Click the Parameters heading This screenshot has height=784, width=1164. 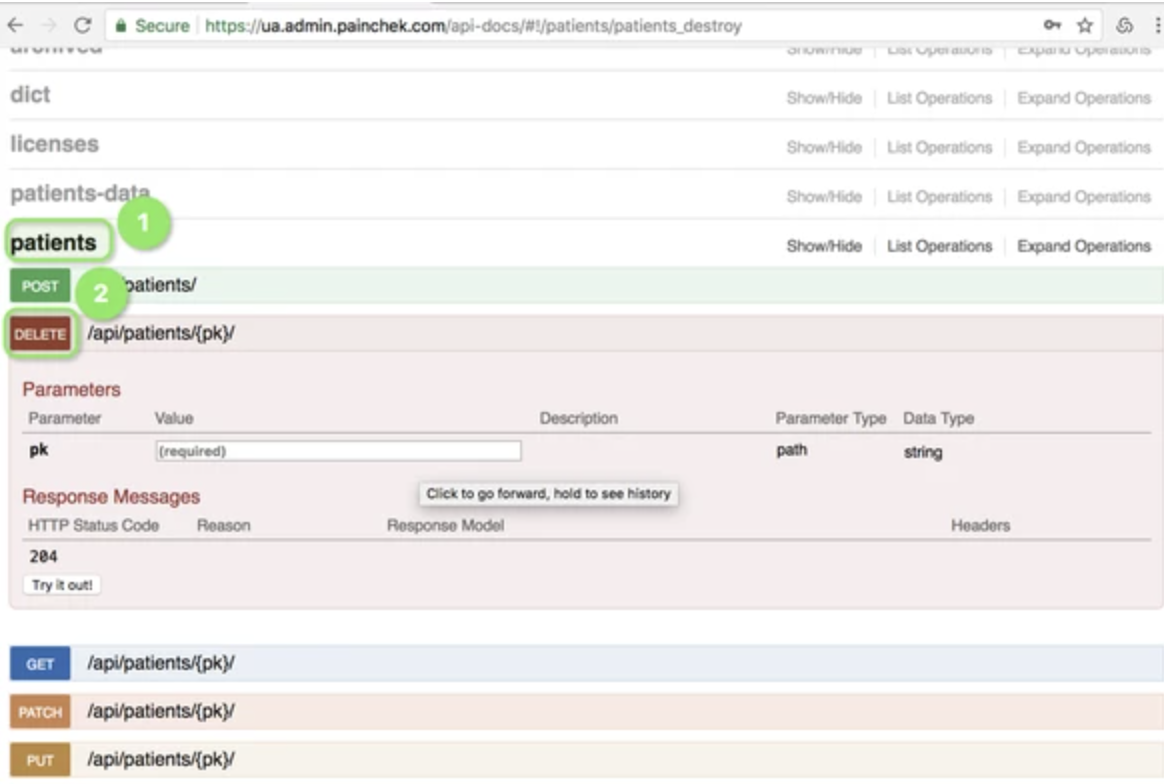tap(71, 390)
